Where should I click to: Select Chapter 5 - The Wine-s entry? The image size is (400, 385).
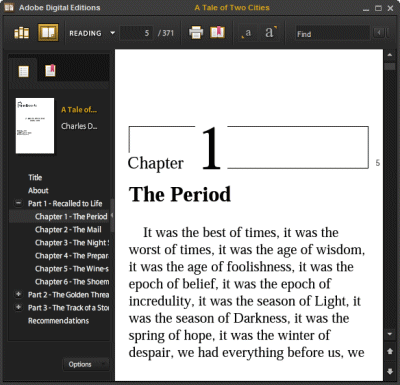72,269
